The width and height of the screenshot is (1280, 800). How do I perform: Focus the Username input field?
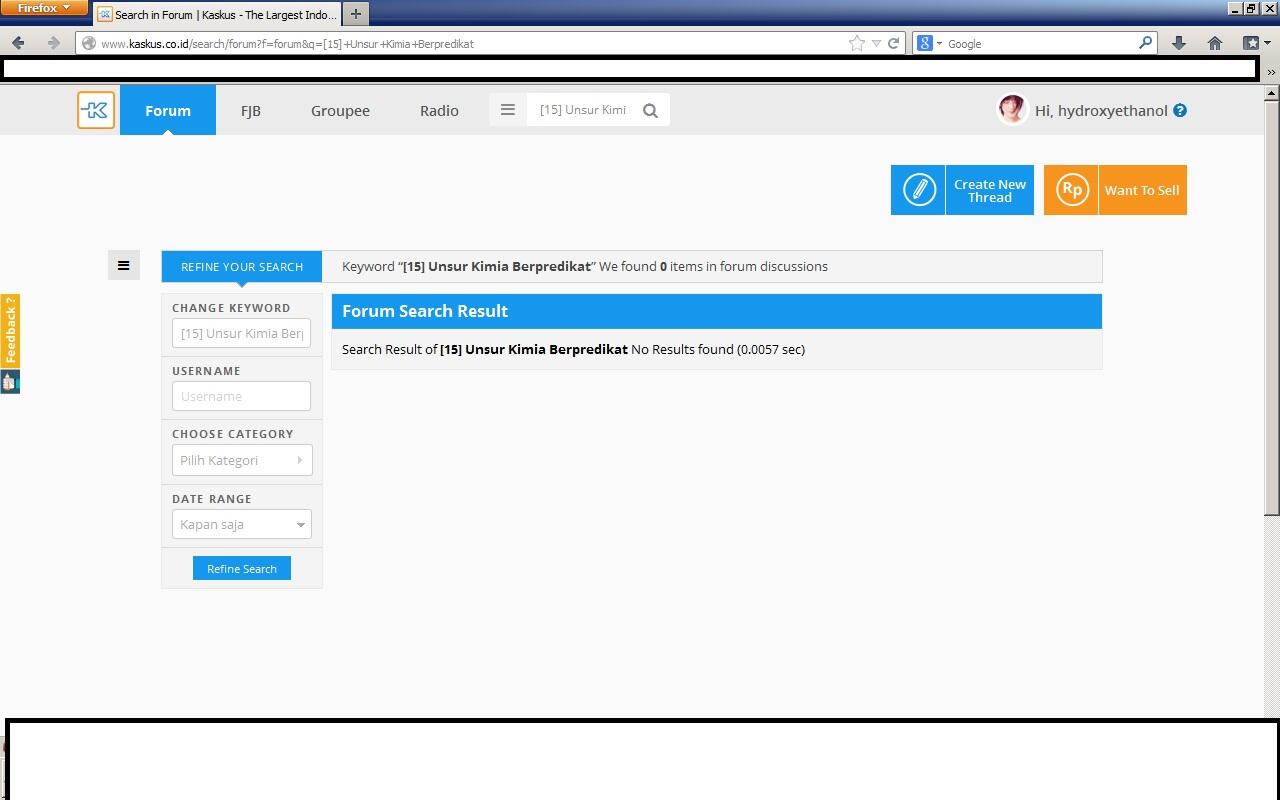[241, 396]
